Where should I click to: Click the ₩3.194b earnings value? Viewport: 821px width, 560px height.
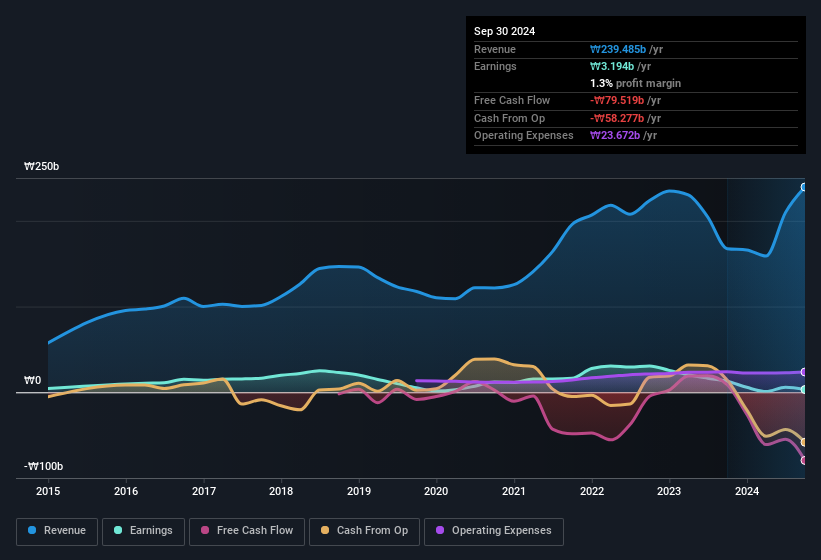612,66
